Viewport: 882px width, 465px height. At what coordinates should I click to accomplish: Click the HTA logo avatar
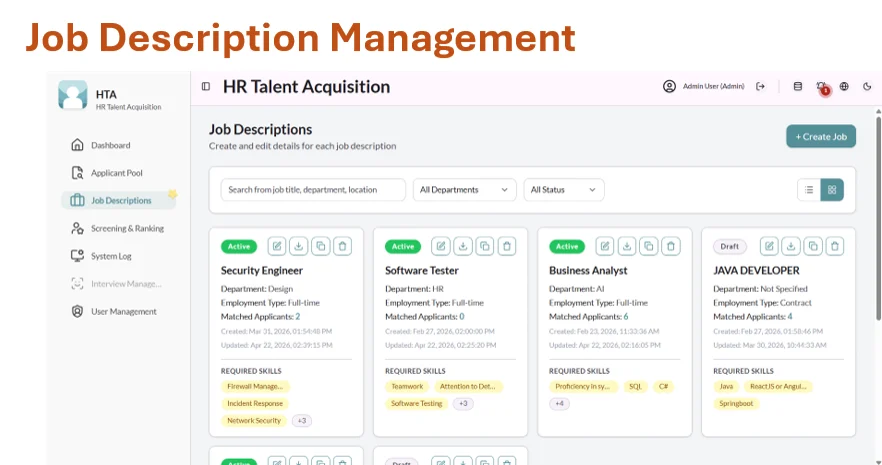click(x=73, y=95)
